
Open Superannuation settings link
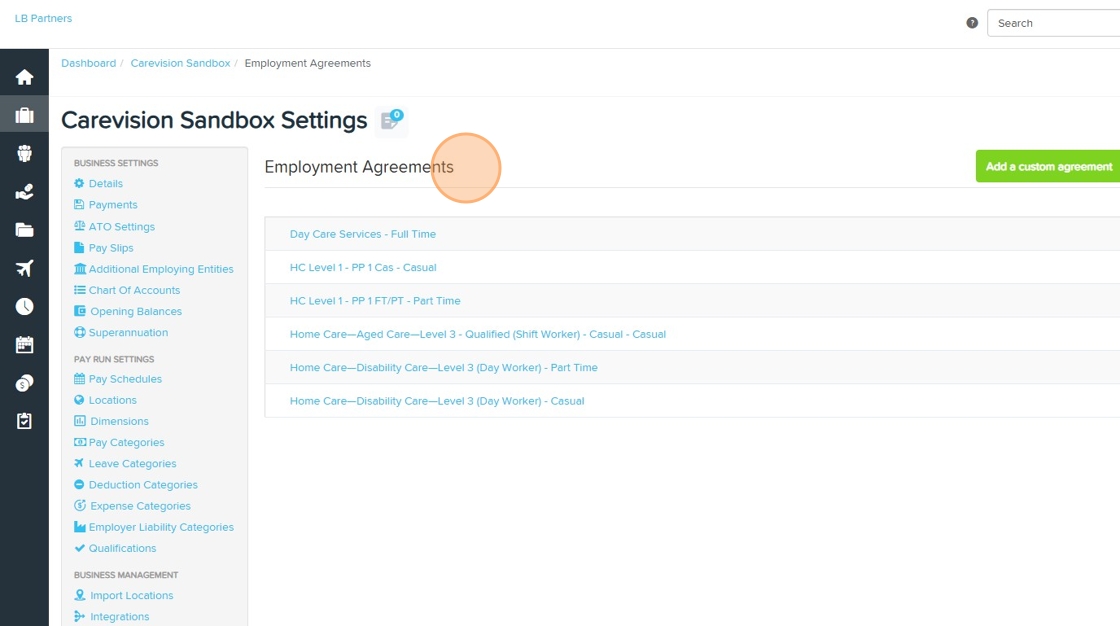pos(129,332)
